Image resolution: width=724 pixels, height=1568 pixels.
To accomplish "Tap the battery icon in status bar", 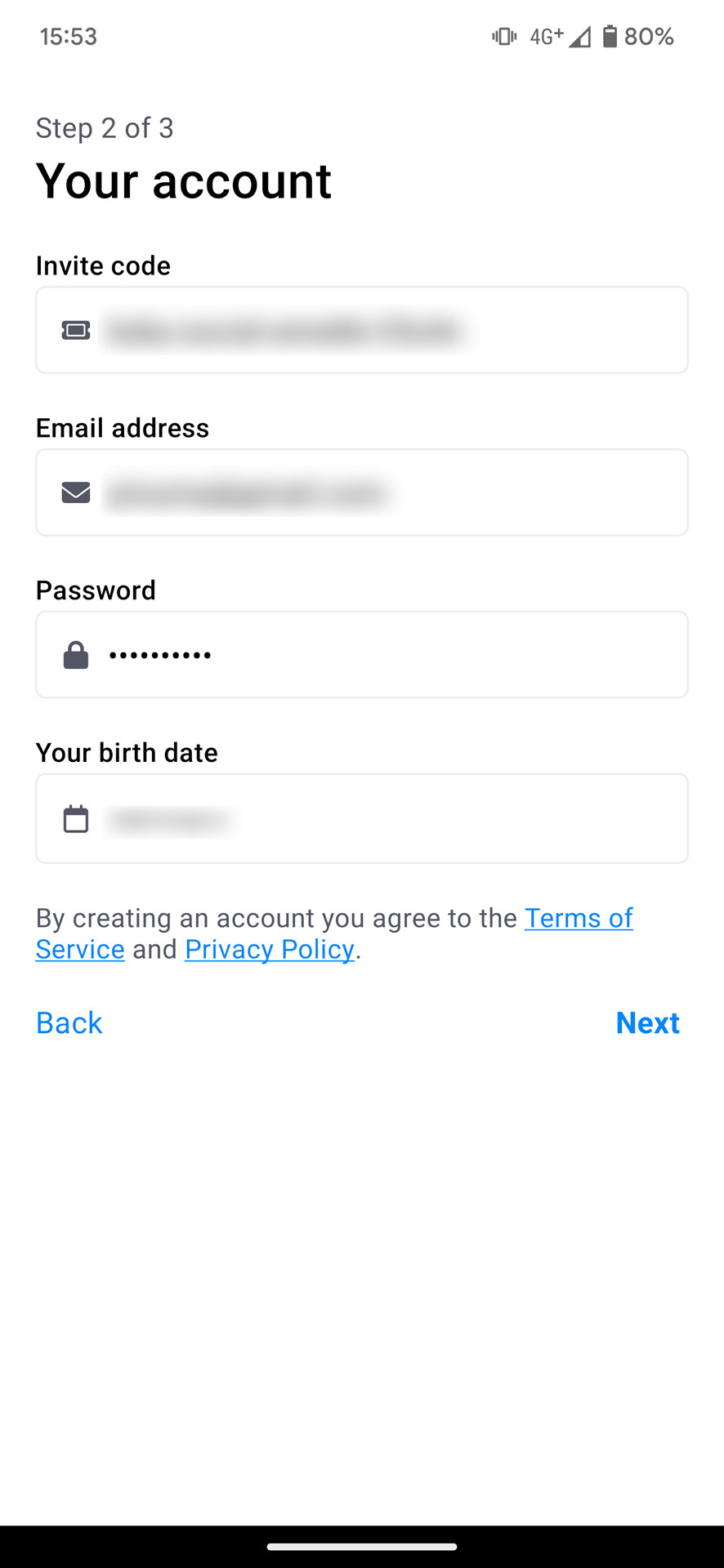I will [x=610, y=37].
